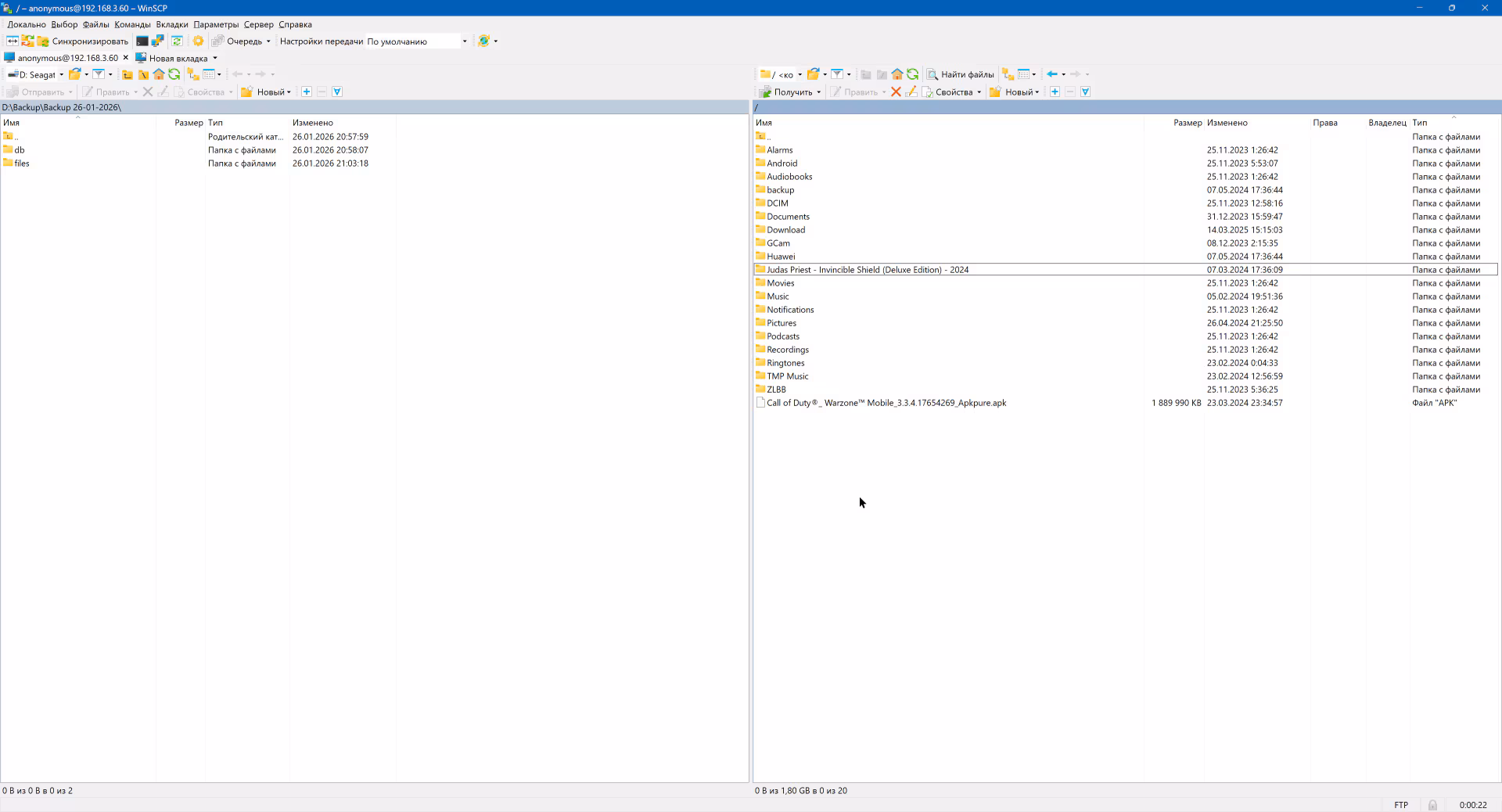1502x812 pixels.
Task: Click the remote delete red X icon
Action: [896, 92]
